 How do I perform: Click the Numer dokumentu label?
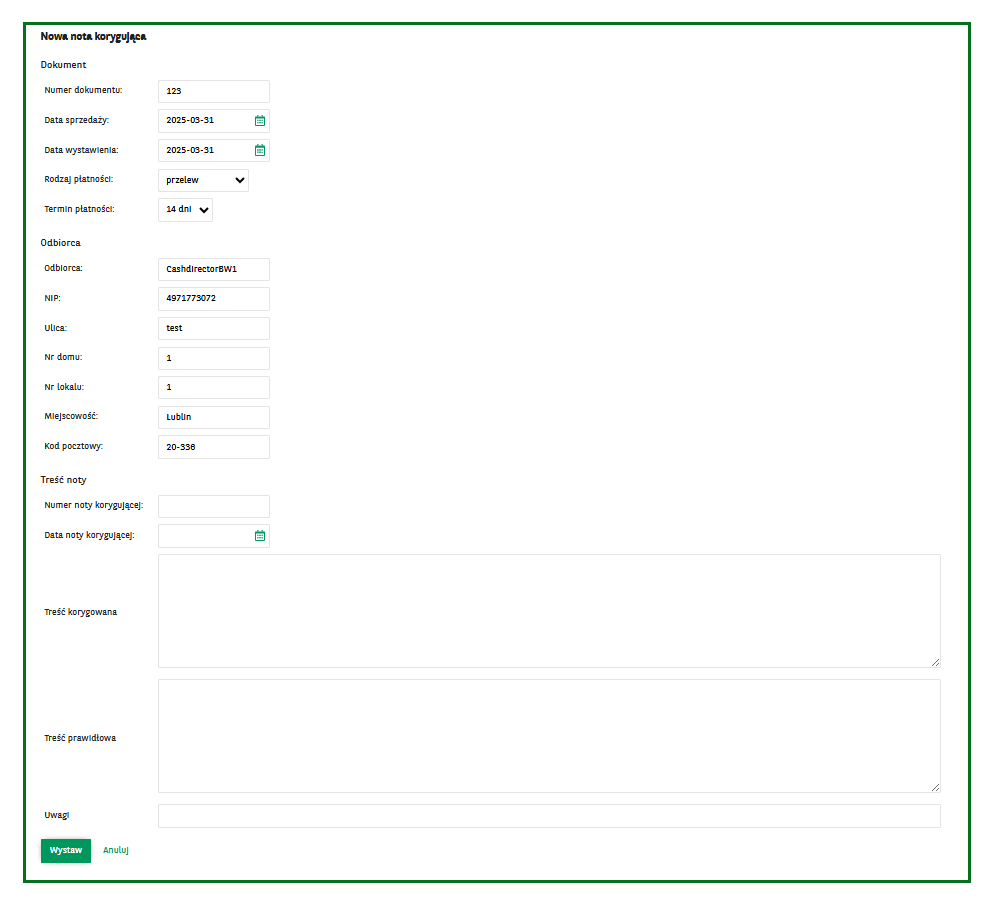(x=83, y=90)
